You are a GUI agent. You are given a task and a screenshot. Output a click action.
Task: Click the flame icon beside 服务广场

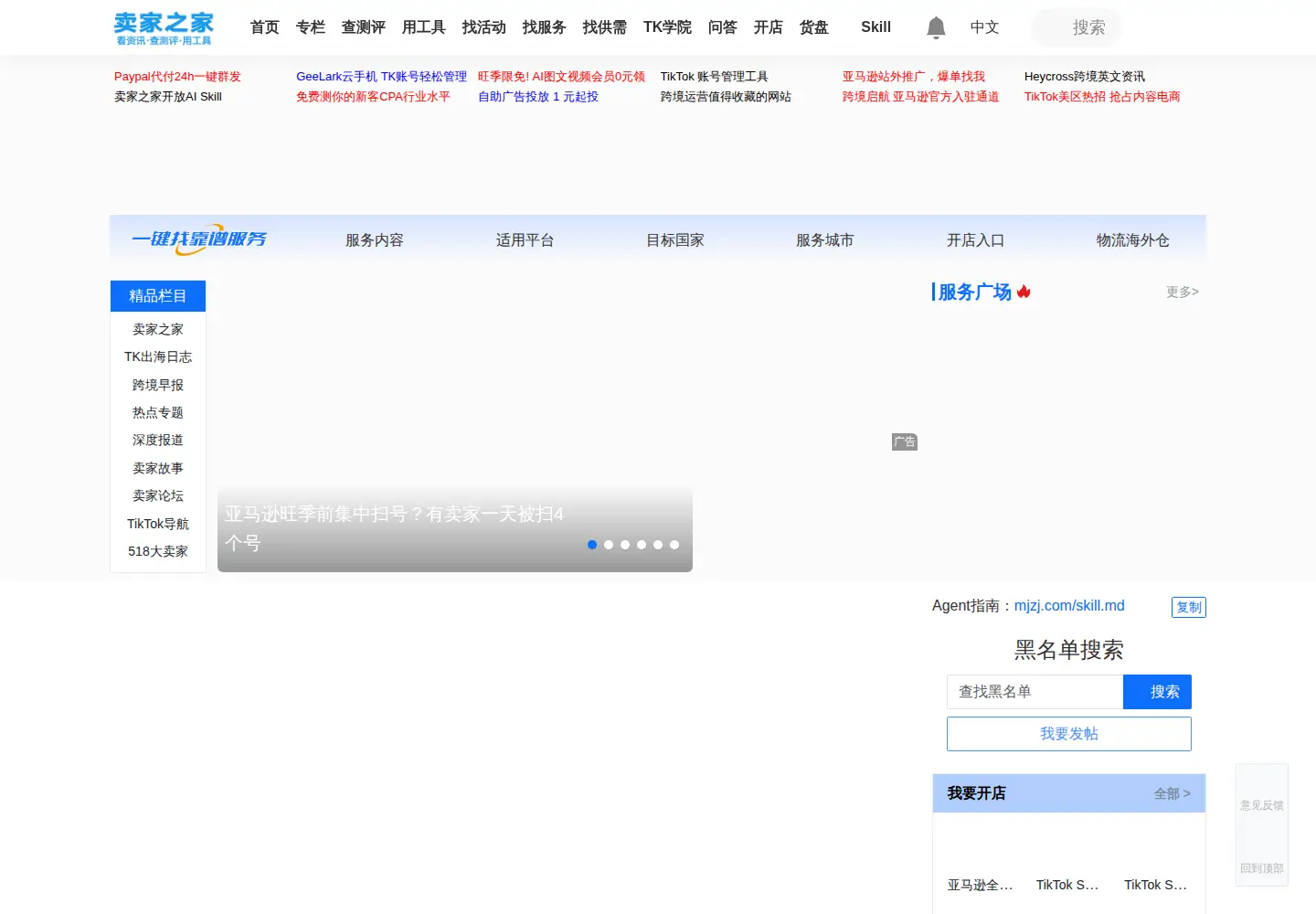pos(1024,292)
